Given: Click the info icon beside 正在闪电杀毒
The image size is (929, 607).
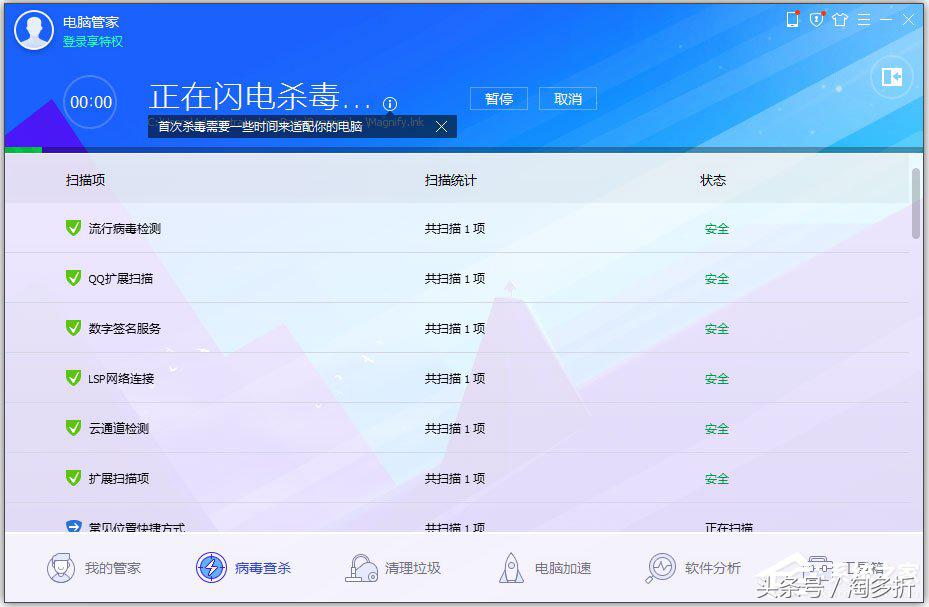Looking at the screenshot, I should 390,103.
